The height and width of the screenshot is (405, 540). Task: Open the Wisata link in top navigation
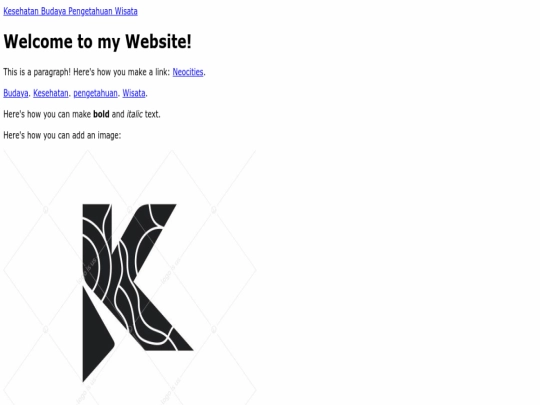tap(126, 11)
